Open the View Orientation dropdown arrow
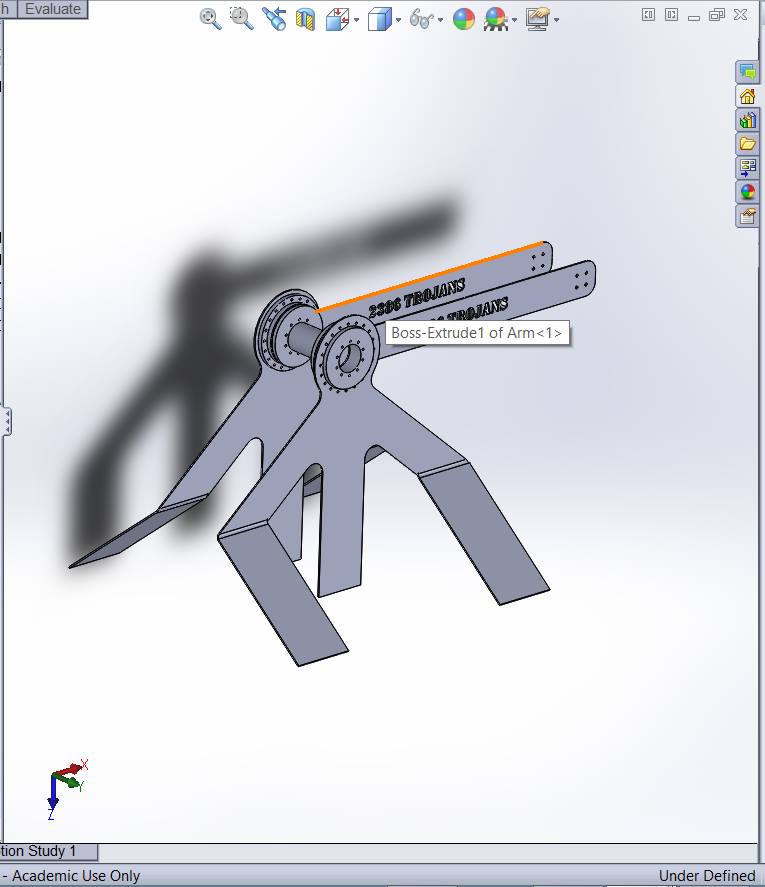Screen dimensions: 765x887 [x=356, y=20]
